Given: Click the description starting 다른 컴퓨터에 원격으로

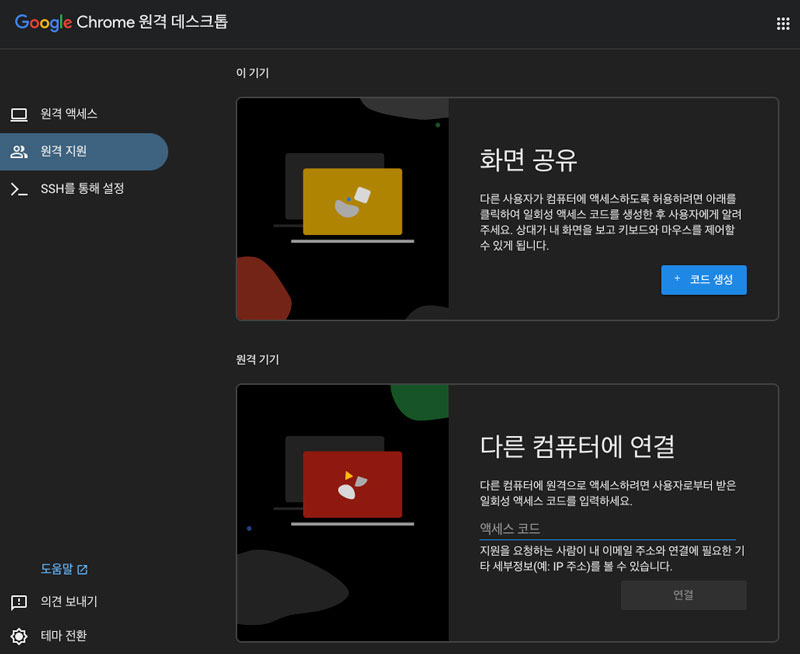Looking at the screenshot, I should [x=608, y=493].
